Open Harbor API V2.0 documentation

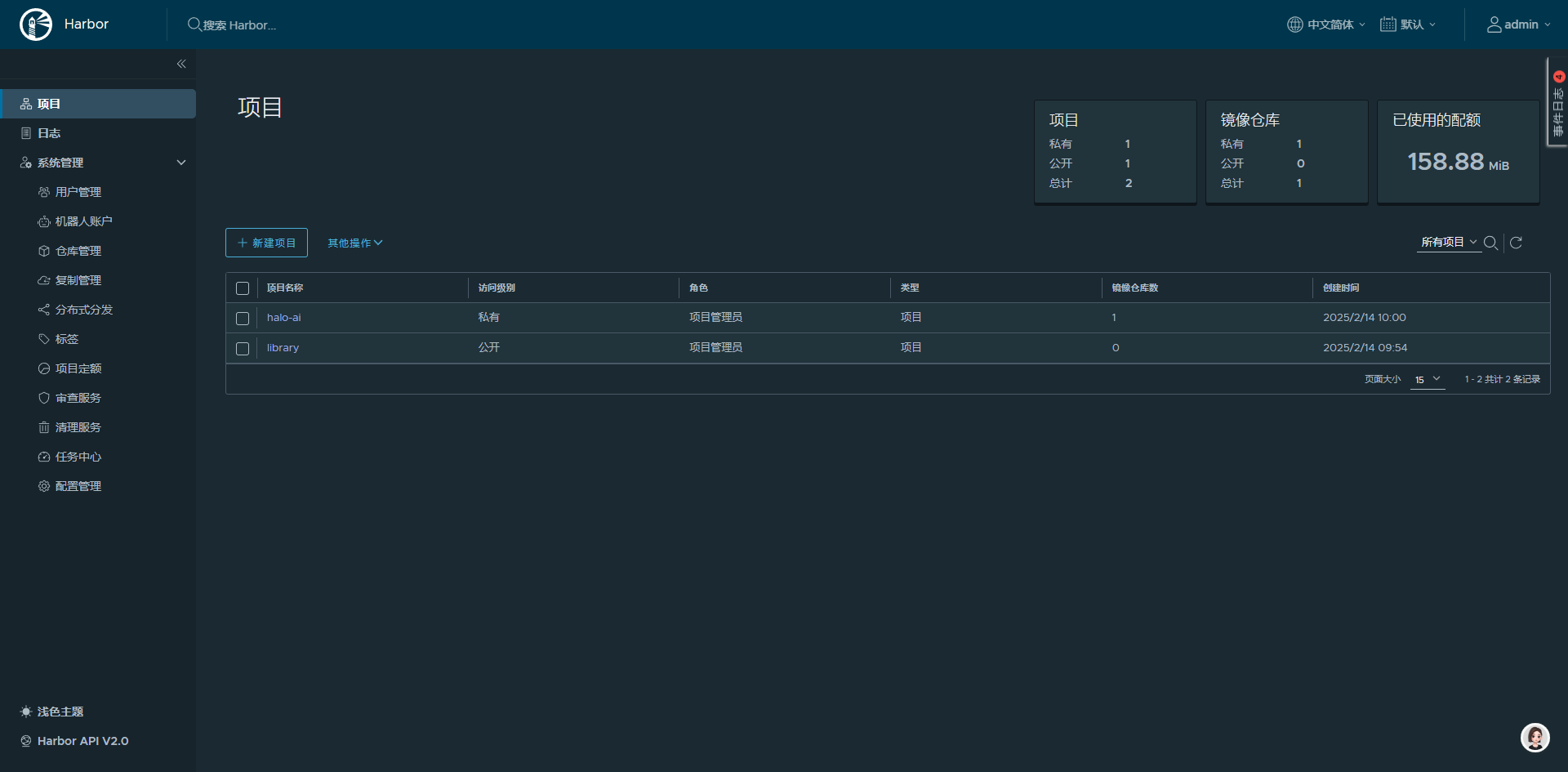(82, 741)
